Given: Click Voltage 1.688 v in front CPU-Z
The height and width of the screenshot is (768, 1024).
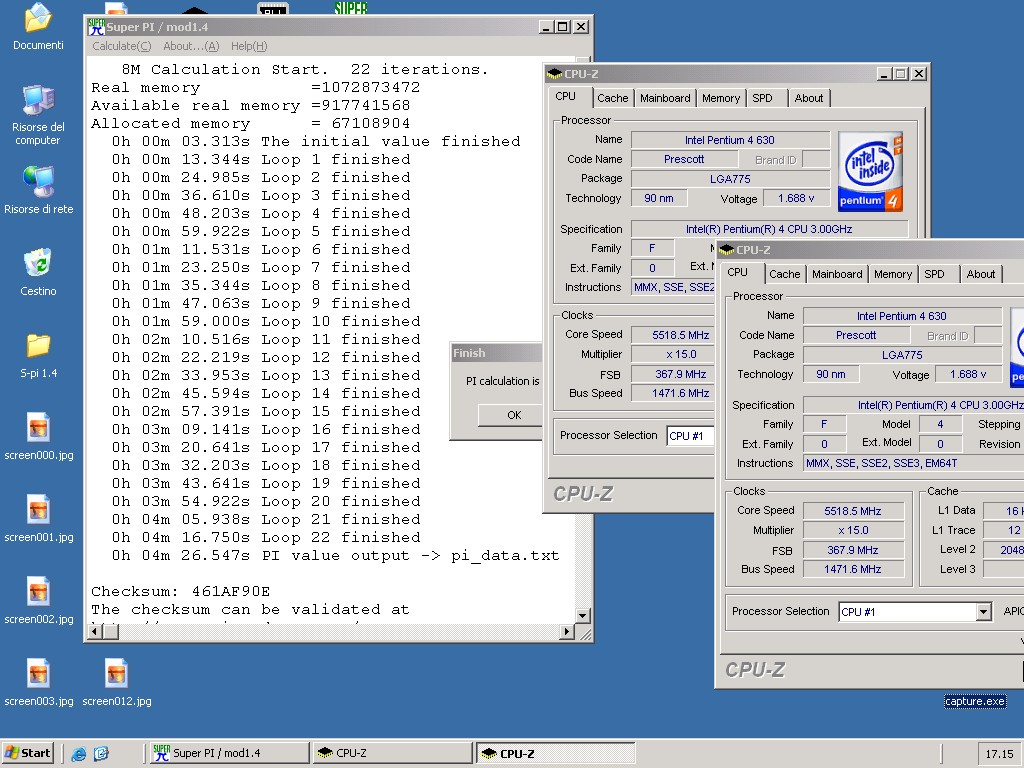Looking at the screenshot, I should tap(968, 374).
